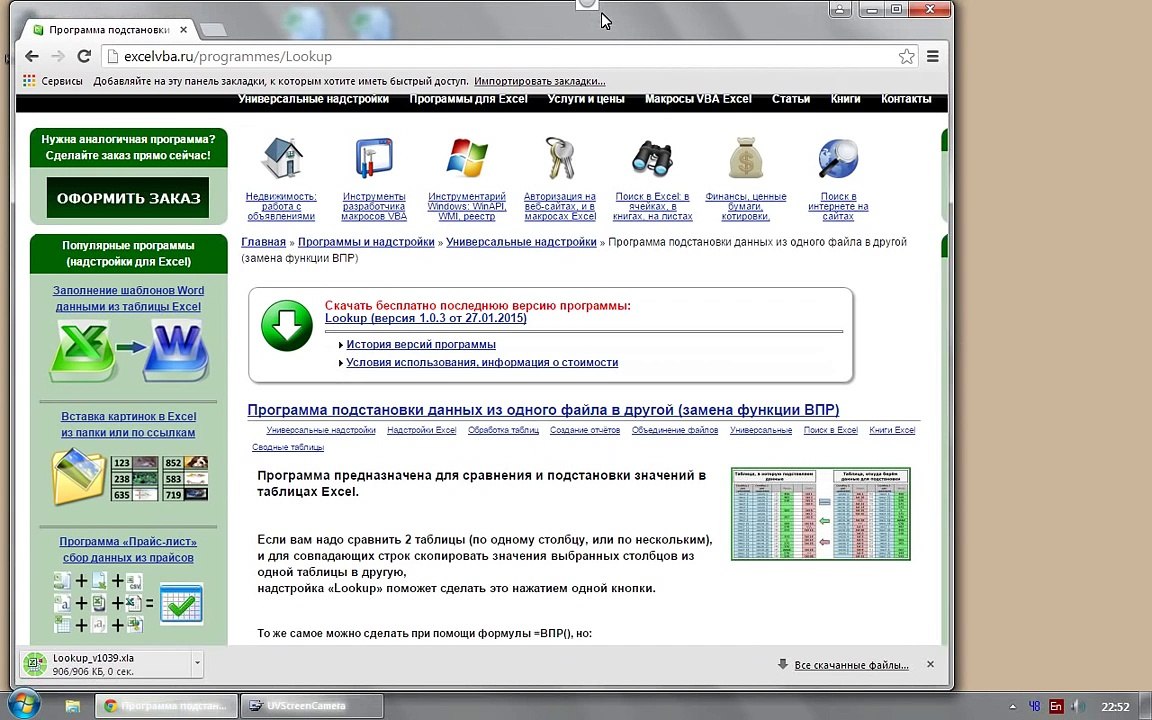The height and width of the screenshot is (720, 1152).
Task: Click the Excel-to-Word template image
Action: coord(129,350)
